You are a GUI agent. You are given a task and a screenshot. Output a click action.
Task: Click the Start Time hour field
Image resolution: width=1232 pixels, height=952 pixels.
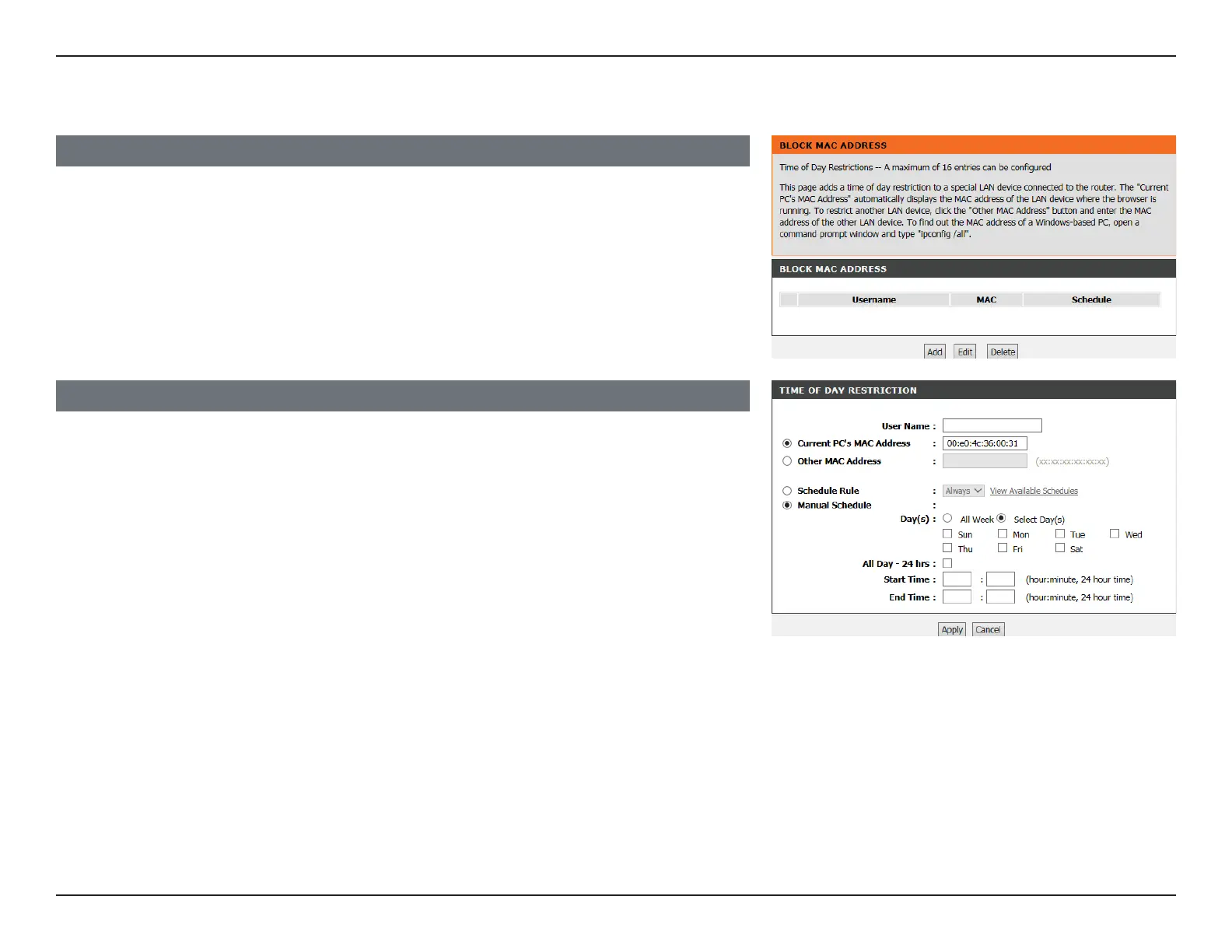[957, 579]
